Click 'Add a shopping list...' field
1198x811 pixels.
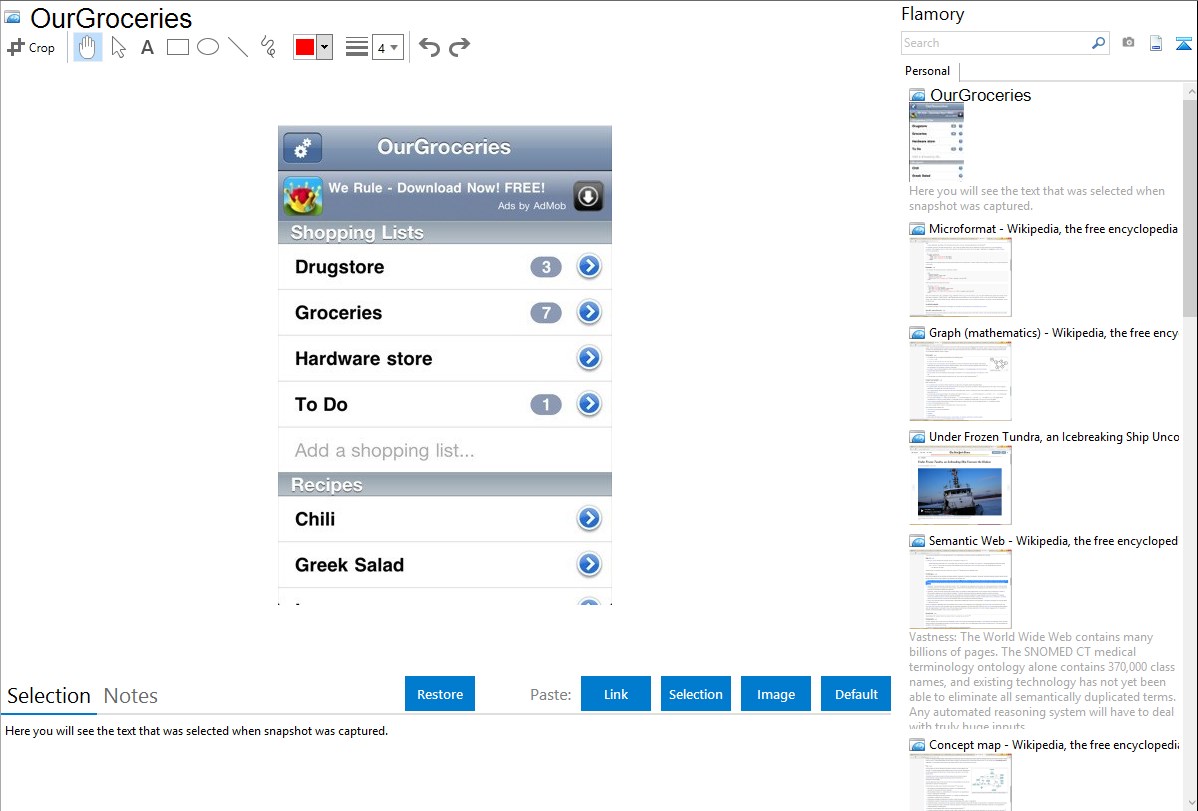pyautogui.click(x=445, y=450)
